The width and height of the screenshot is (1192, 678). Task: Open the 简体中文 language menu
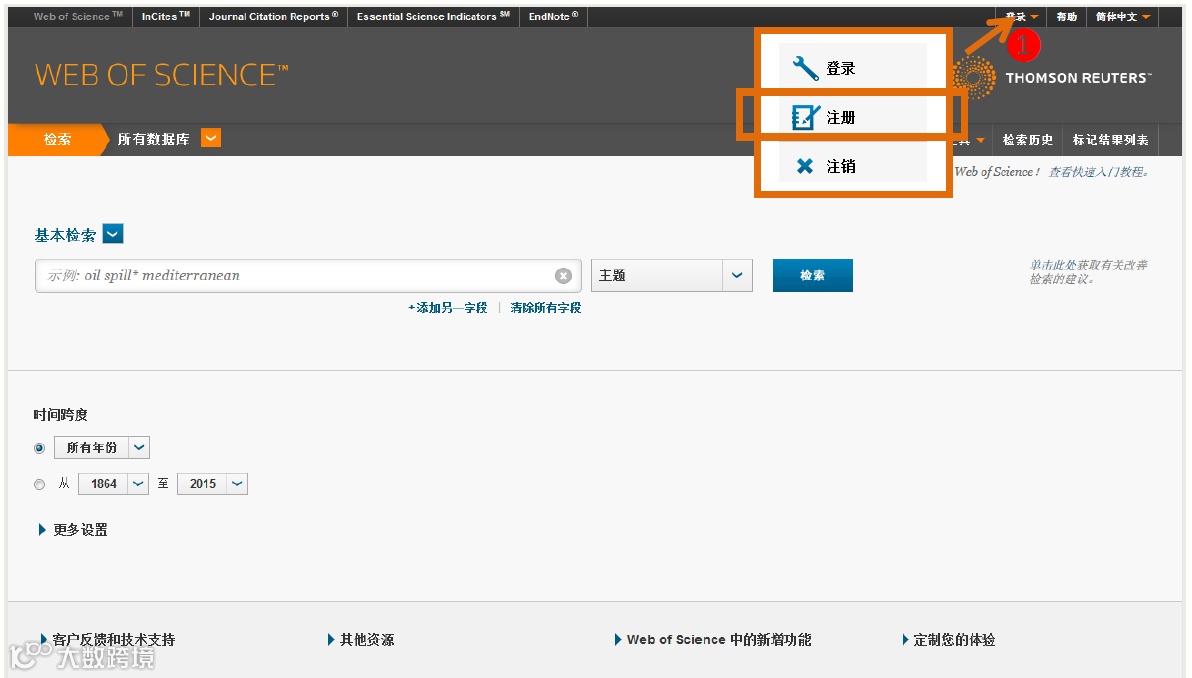(1123, 17)
